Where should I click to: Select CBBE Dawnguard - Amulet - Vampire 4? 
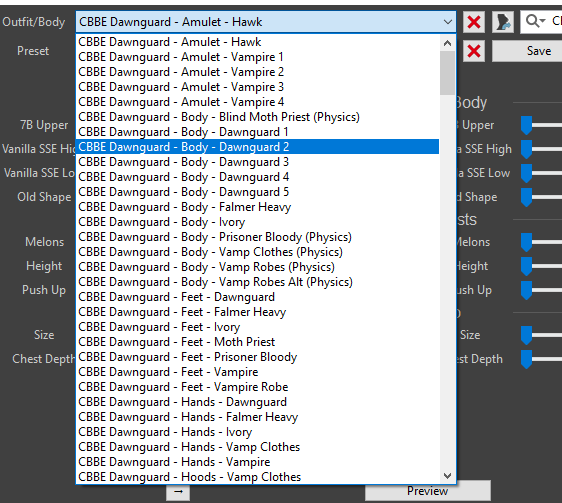[x=257, y=102]
